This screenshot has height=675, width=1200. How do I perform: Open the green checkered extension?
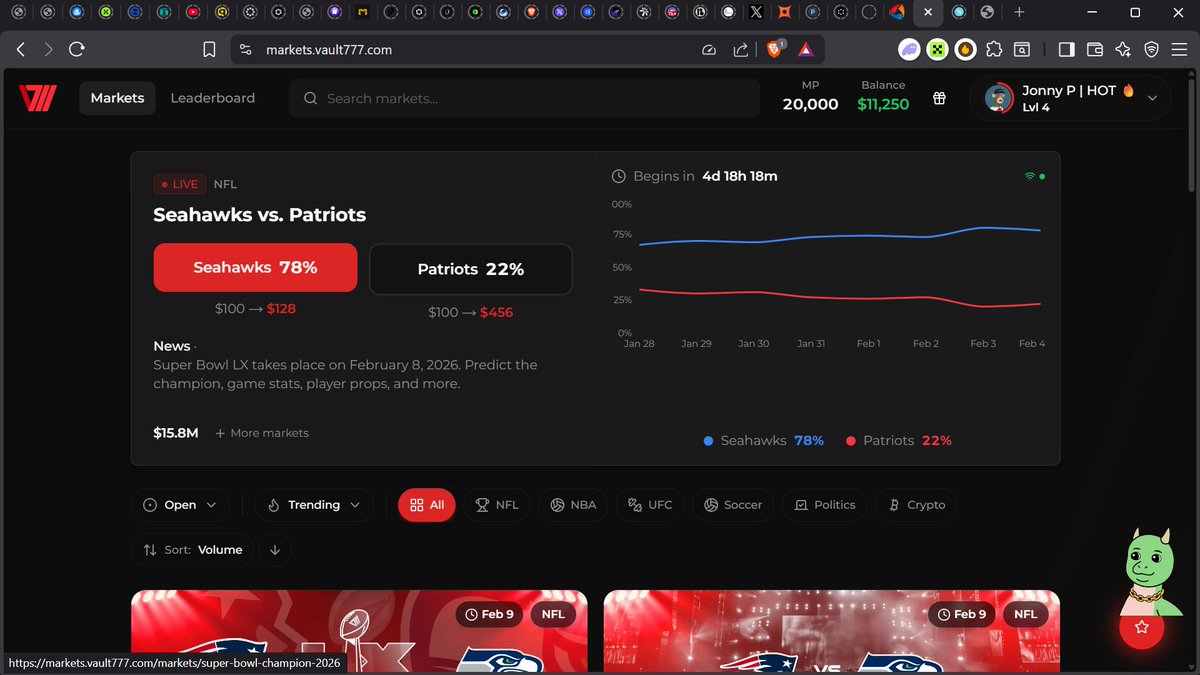(937, 49)
